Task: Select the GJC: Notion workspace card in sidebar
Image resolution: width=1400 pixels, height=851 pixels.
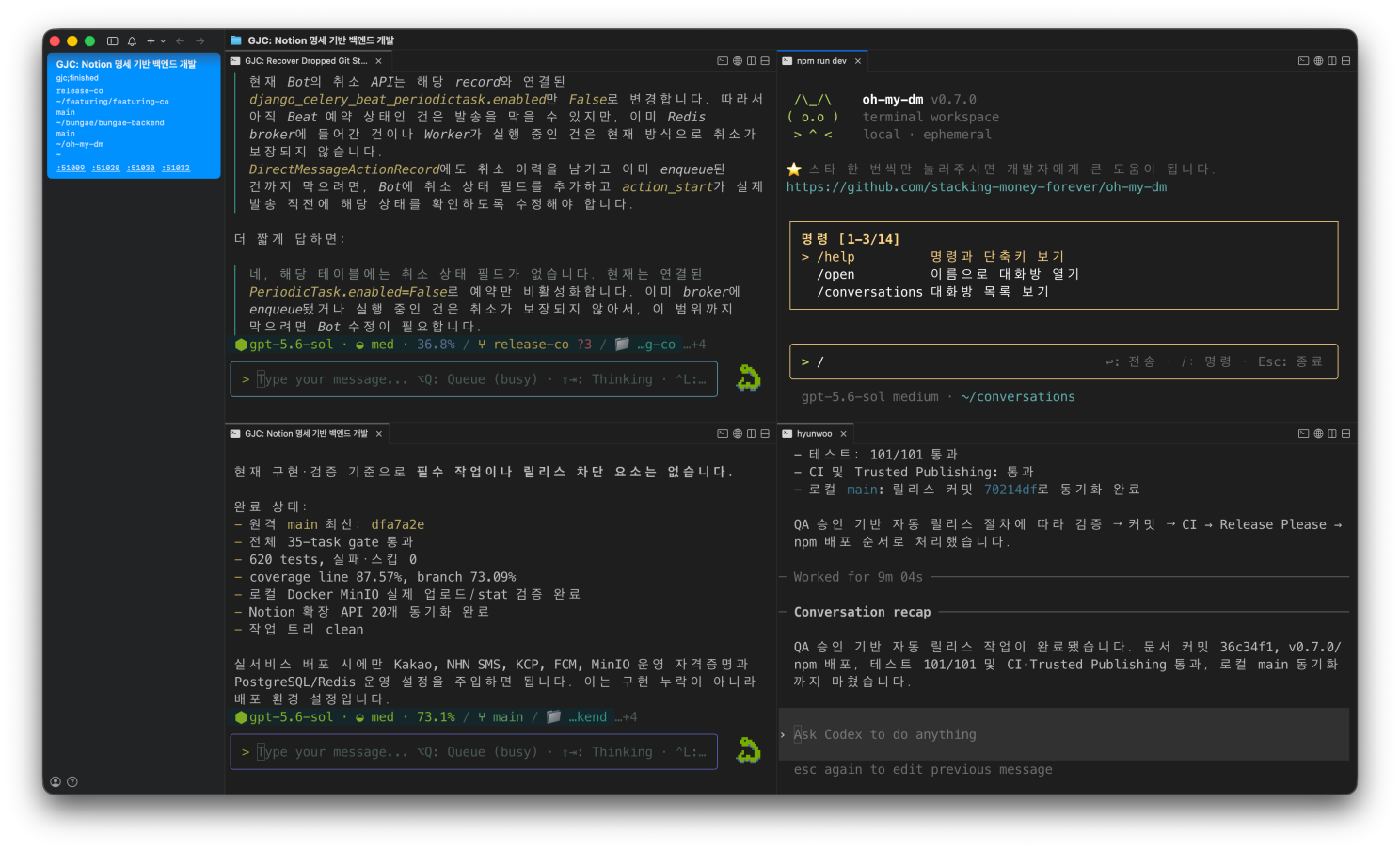Action: tap(134, 116)
